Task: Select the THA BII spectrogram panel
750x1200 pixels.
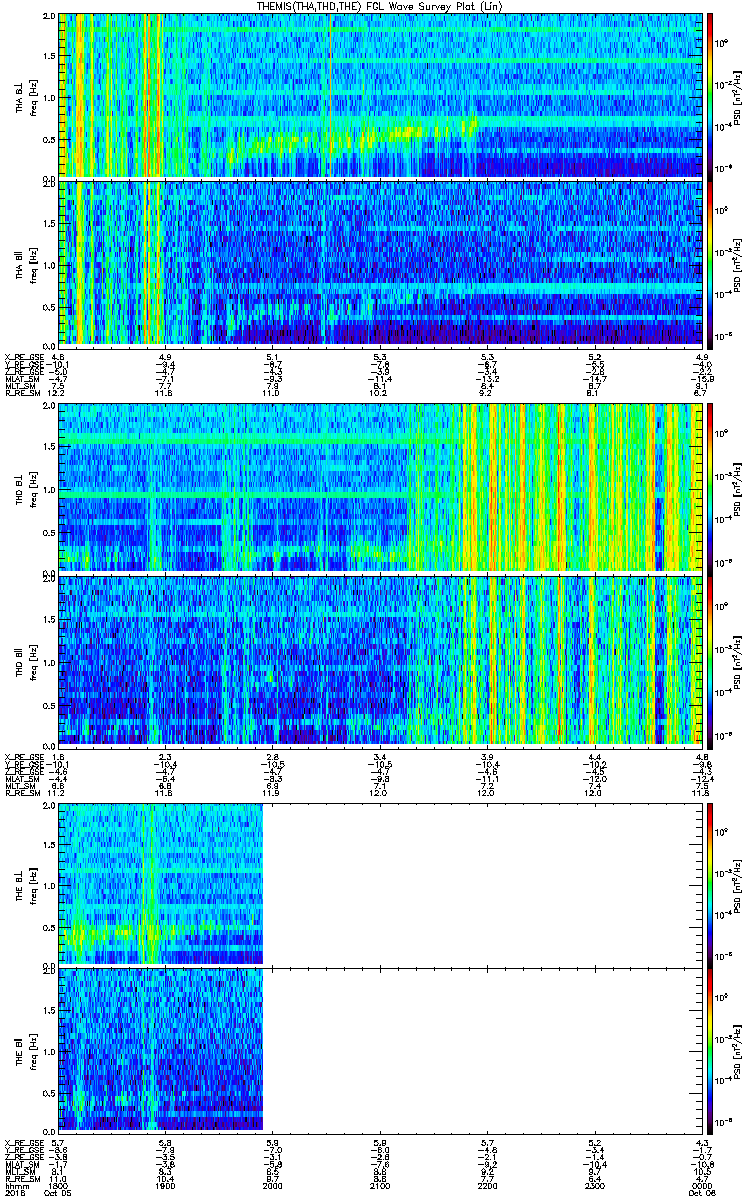Action: pos(380,263)
